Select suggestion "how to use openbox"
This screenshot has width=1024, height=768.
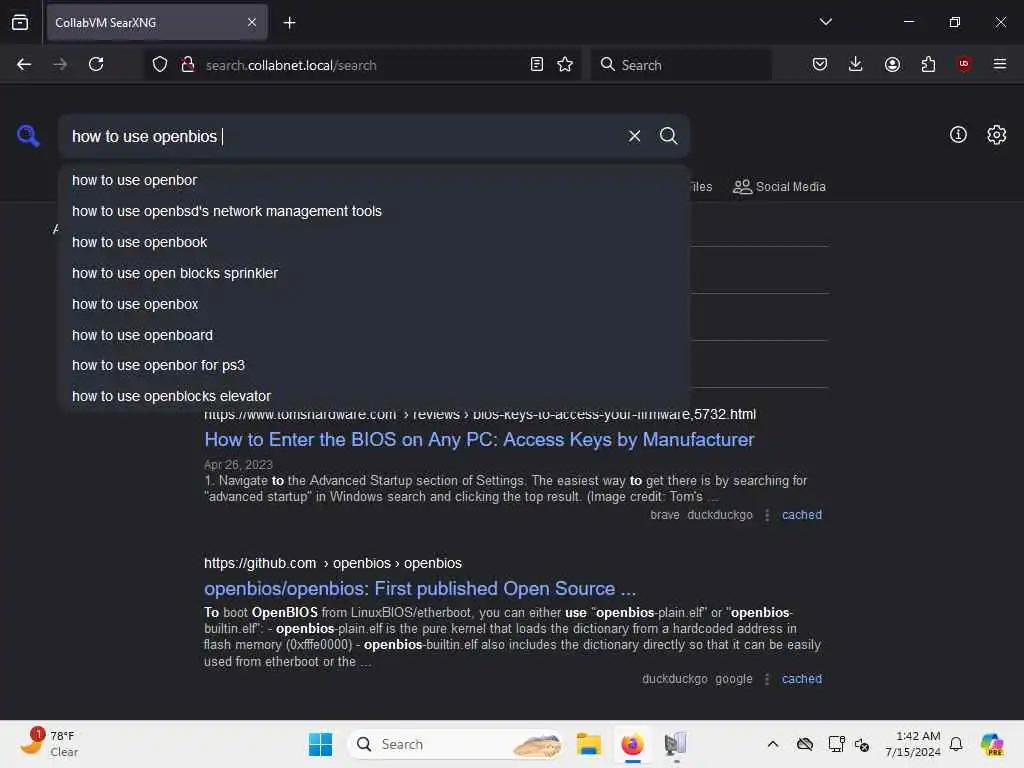[x=374, y=304]
